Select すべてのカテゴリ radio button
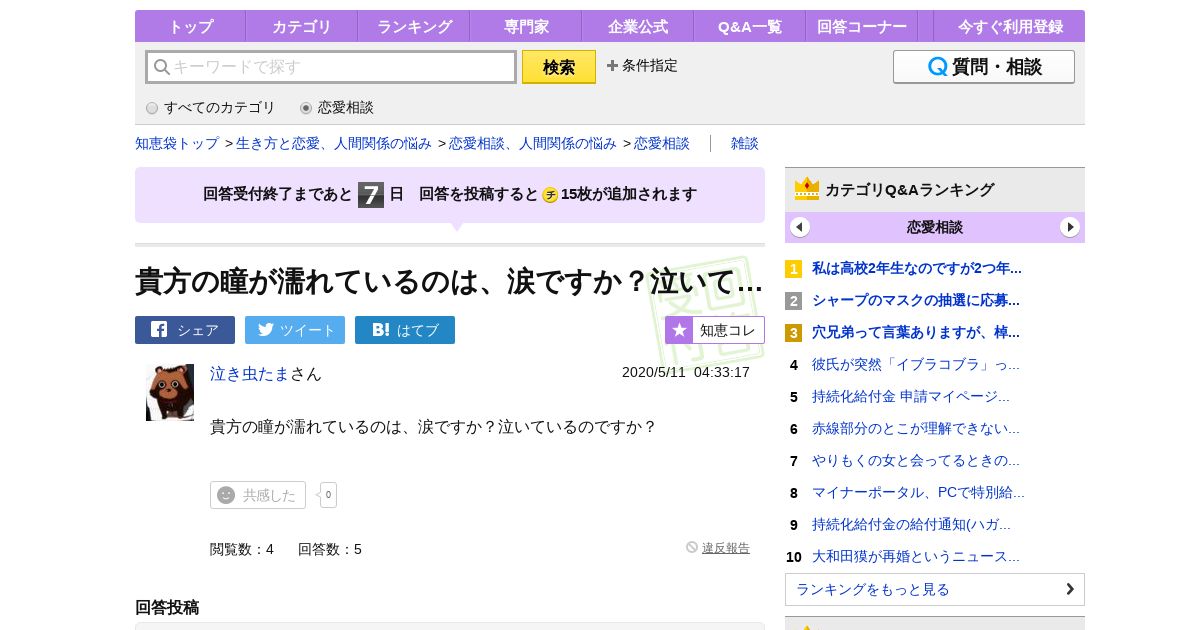 click(152, 108)
